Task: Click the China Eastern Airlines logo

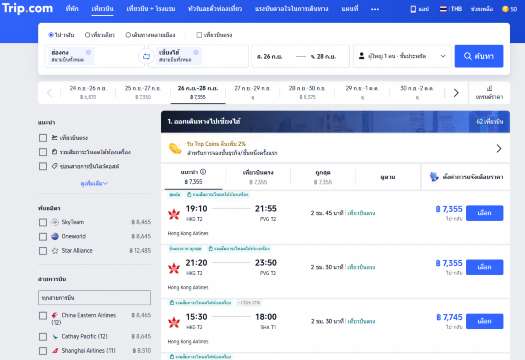Action: 55,315
